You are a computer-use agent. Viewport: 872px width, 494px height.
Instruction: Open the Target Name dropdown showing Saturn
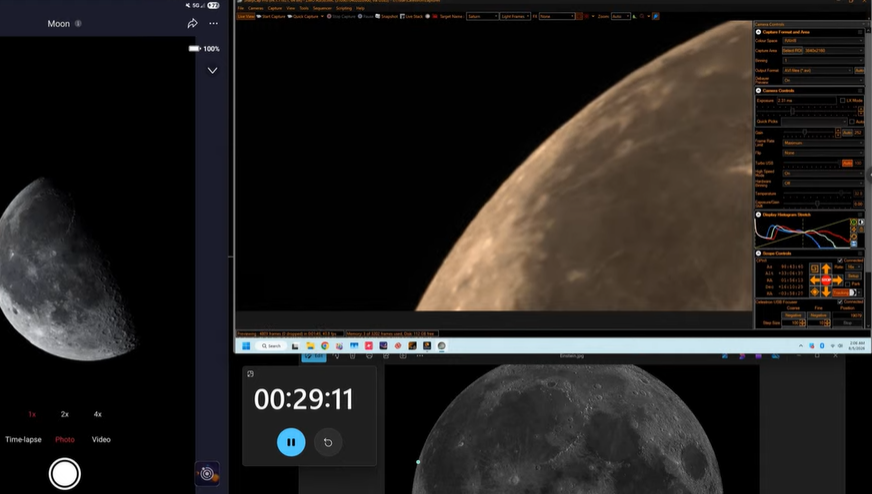pos(482,16)
